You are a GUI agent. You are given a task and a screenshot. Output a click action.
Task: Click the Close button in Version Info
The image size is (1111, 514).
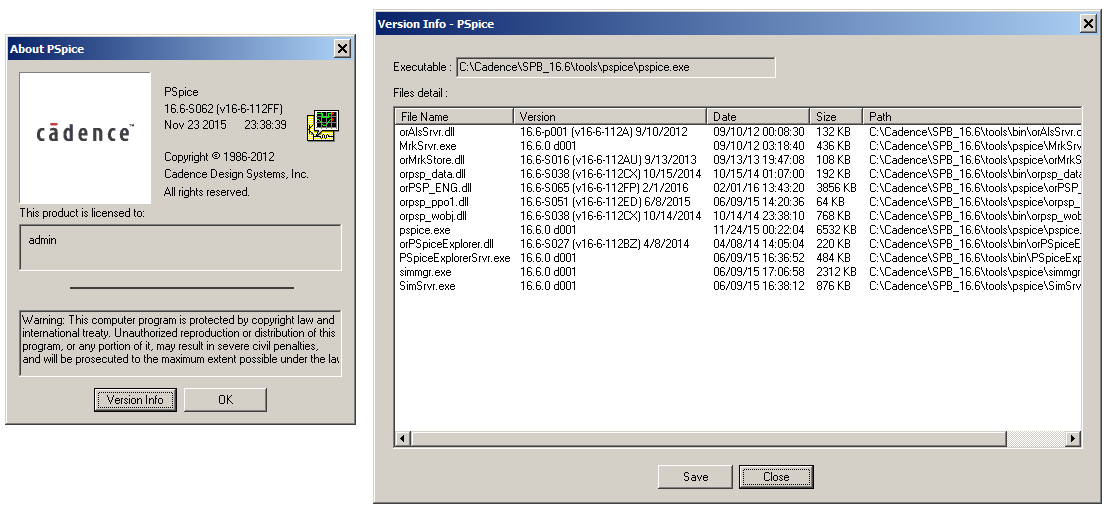[x=776, y=477]
